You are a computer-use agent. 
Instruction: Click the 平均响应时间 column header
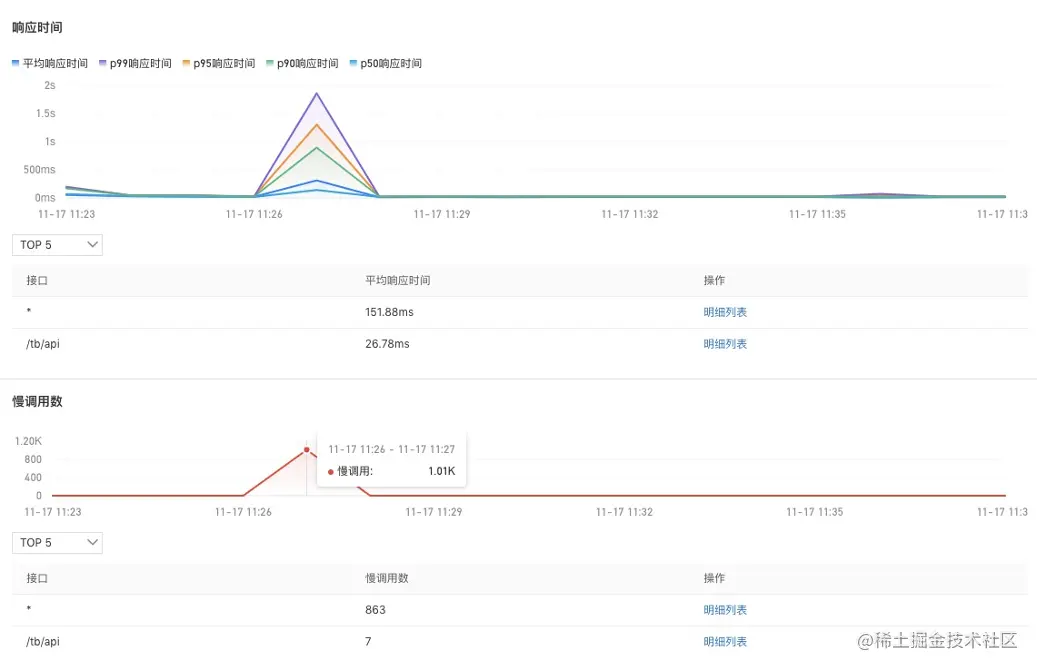[397, 280]
